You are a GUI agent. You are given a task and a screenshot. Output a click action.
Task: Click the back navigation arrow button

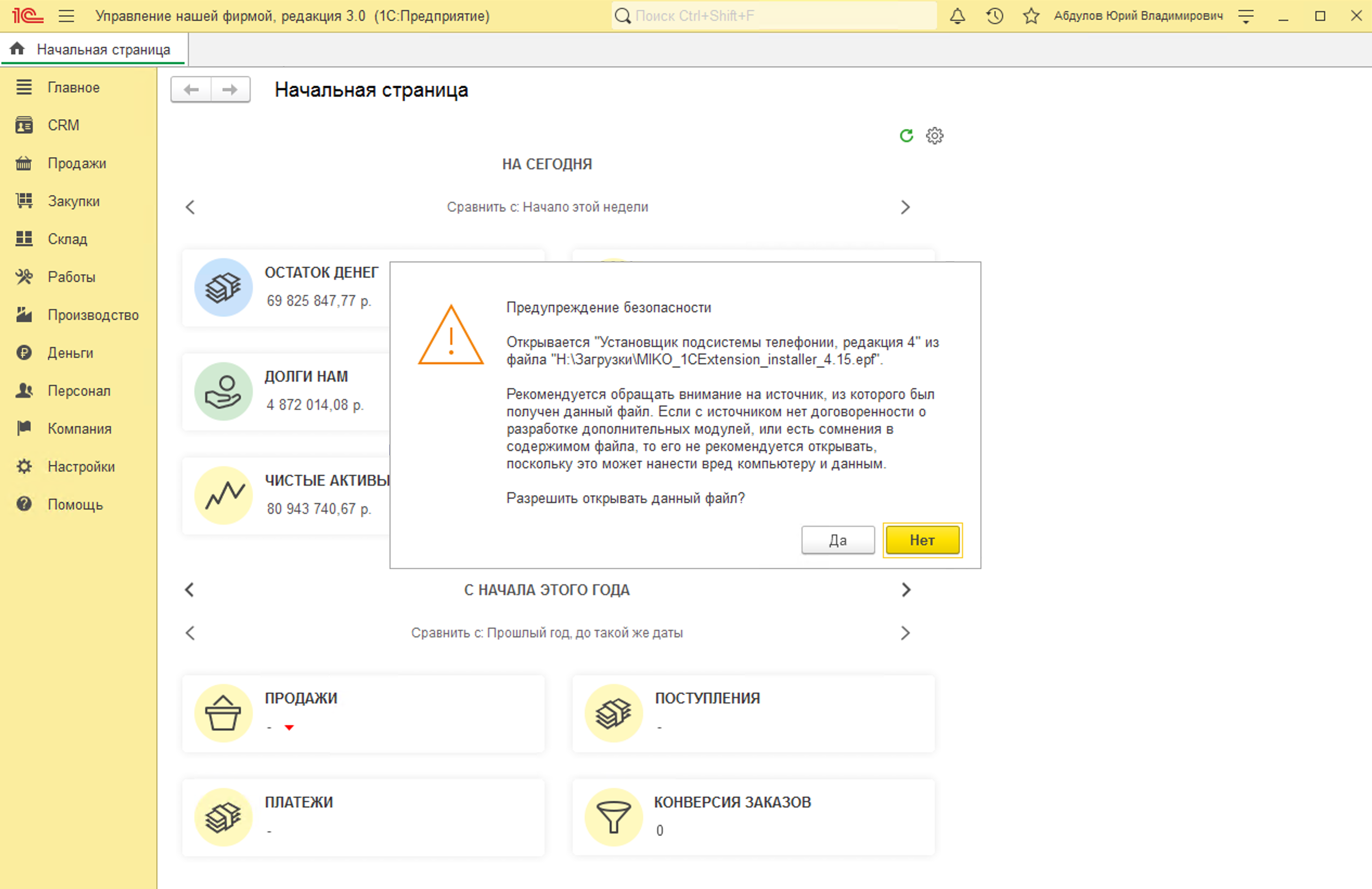pos(191,90)
